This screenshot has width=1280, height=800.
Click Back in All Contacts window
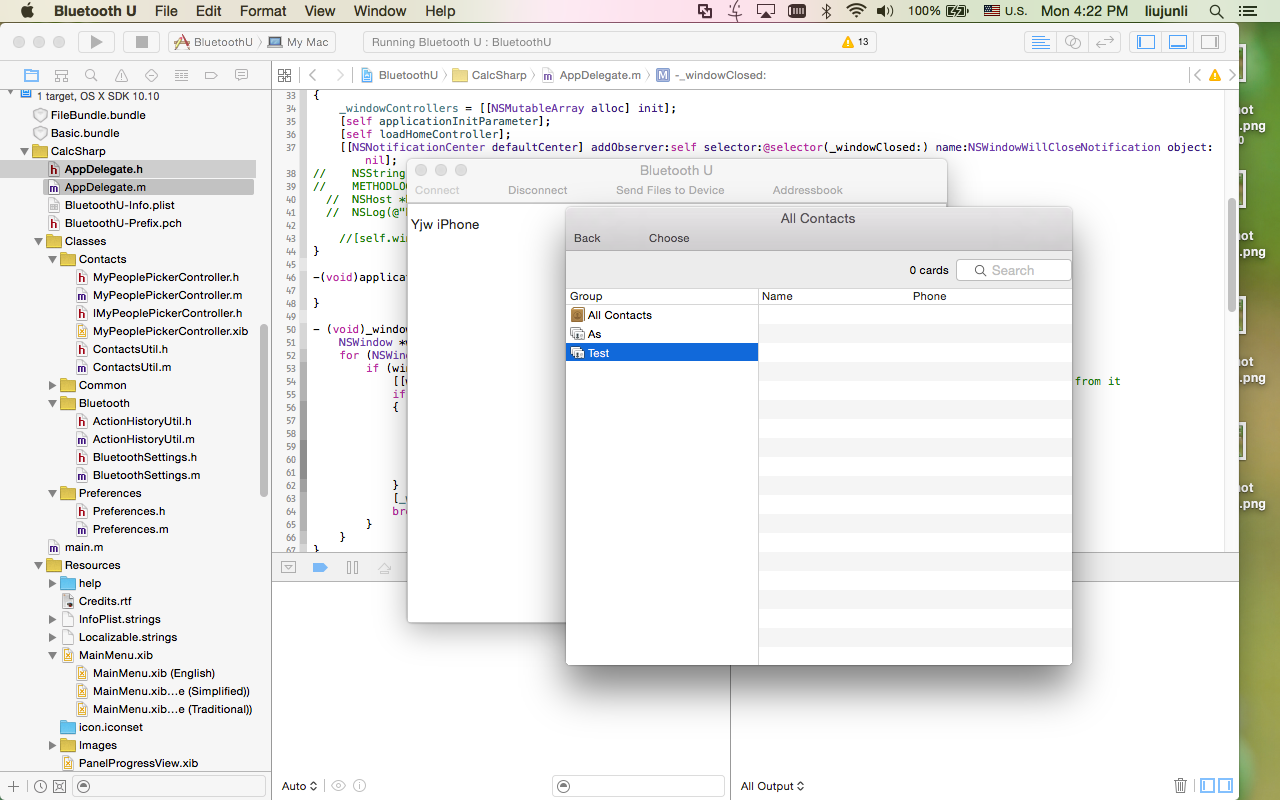click(587, 238)
